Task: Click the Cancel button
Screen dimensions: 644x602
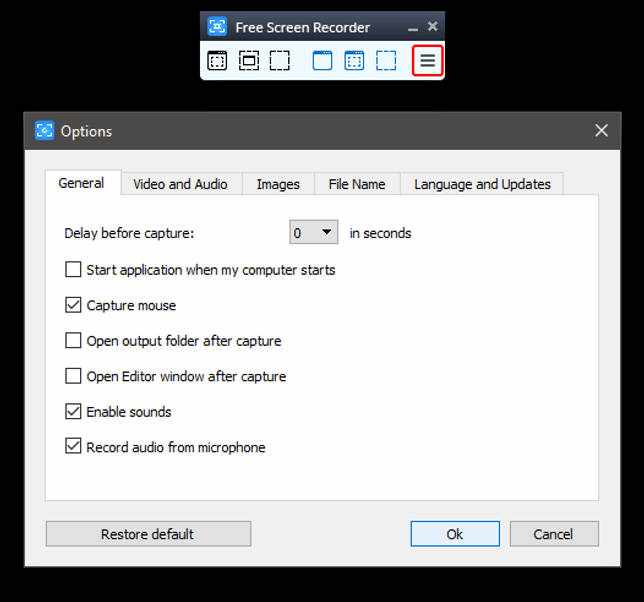Action: (554, 534)
